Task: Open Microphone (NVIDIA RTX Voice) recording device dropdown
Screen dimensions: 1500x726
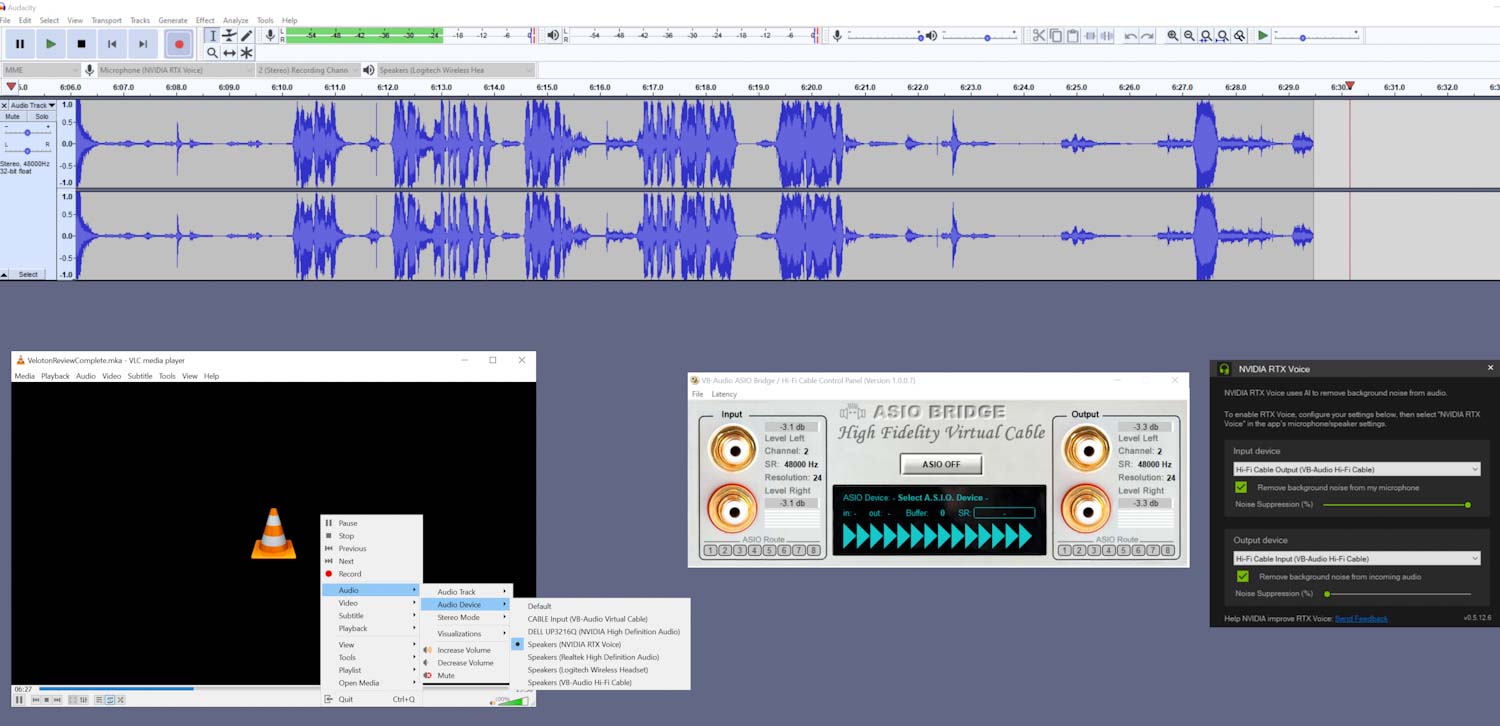Action: (175, 70)
